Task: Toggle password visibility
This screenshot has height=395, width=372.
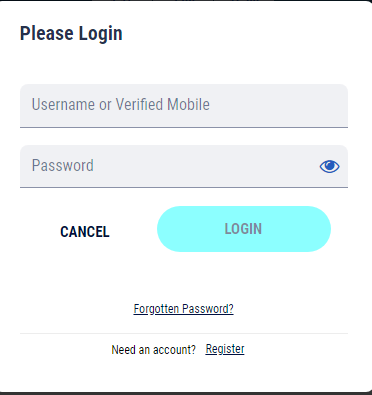Action: click(x=329, y=166)
